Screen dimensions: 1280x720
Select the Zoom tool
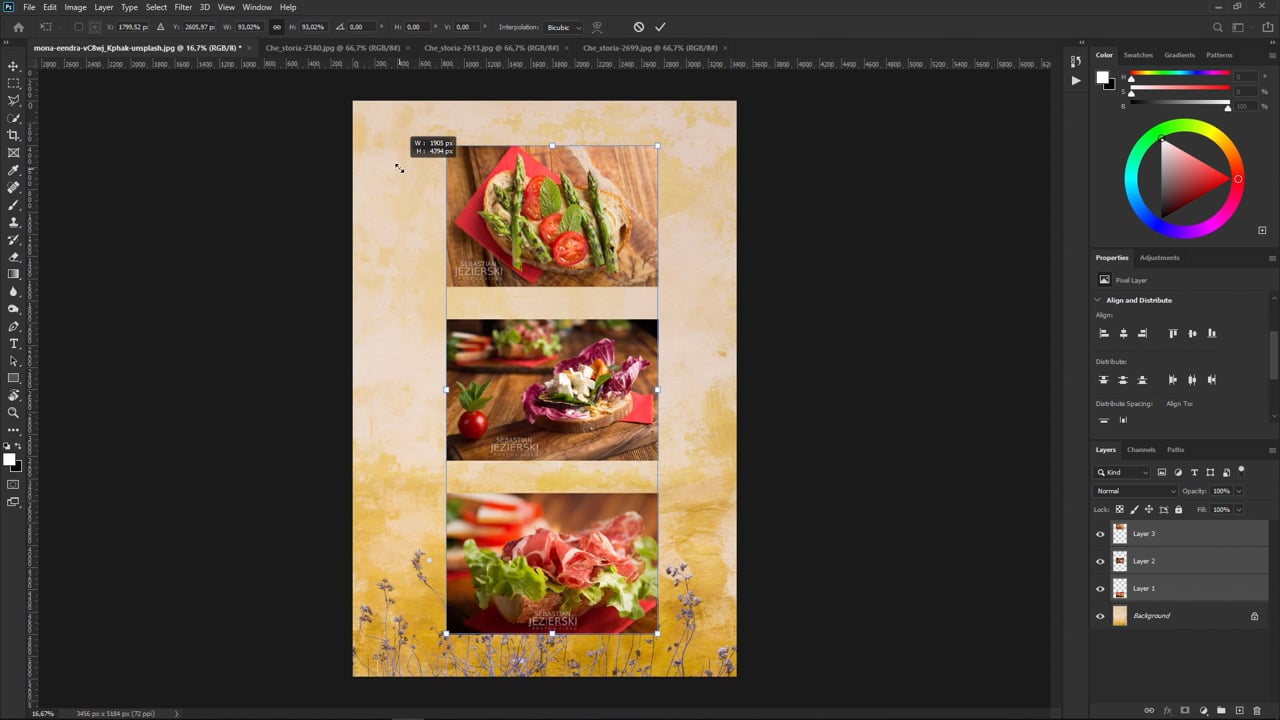tap(13, 413)
